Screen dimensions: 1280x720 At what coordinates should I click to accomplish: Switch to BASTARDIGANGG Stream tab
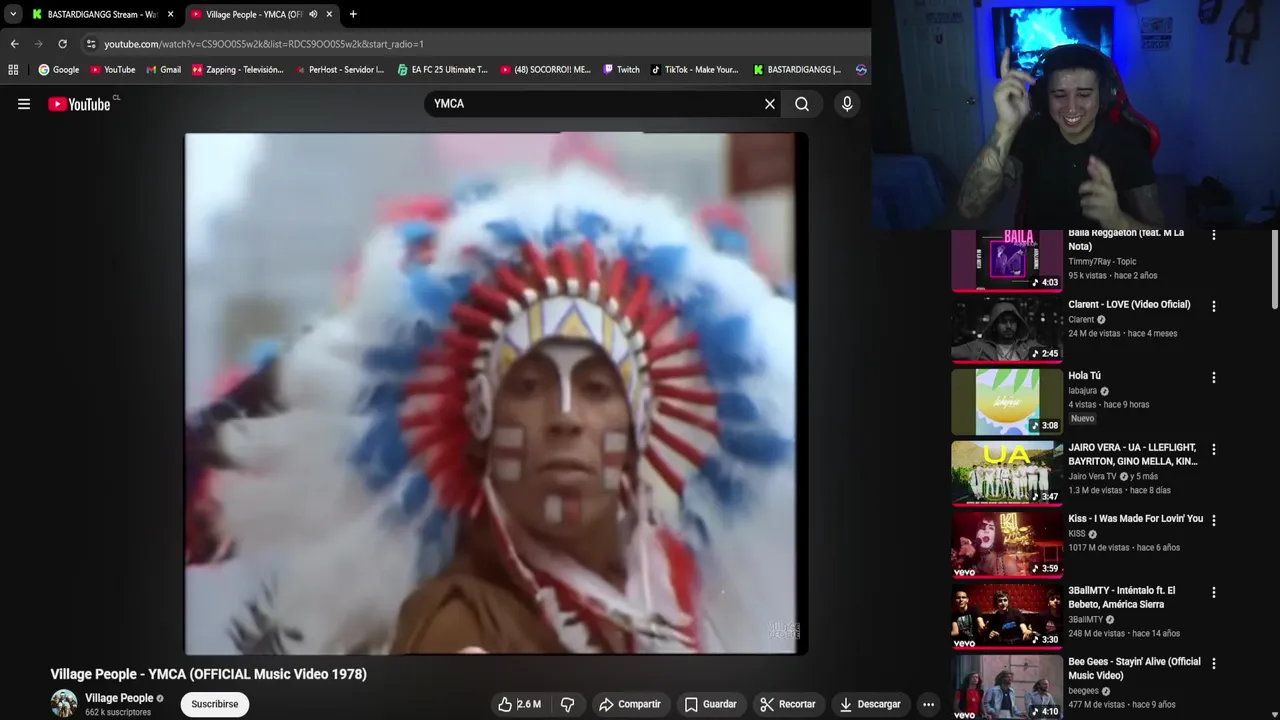(103, 14)
